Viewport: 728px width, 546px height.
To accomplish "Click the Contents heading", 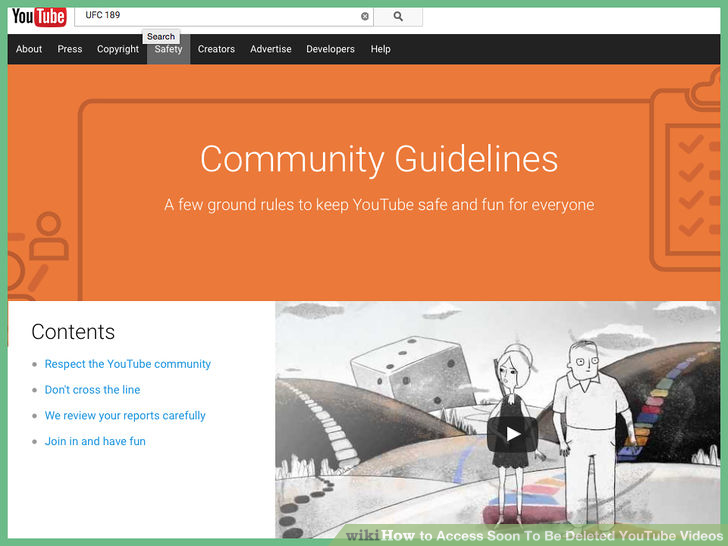I will tap(73, 332).
